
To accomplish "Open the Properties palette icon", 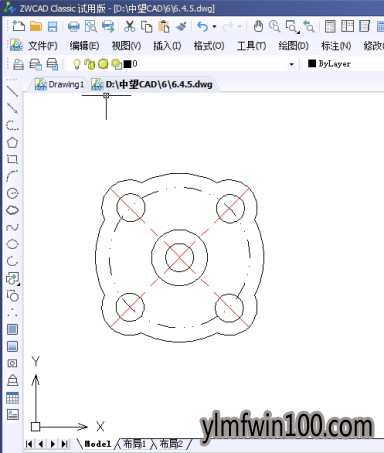I will 330,26.
